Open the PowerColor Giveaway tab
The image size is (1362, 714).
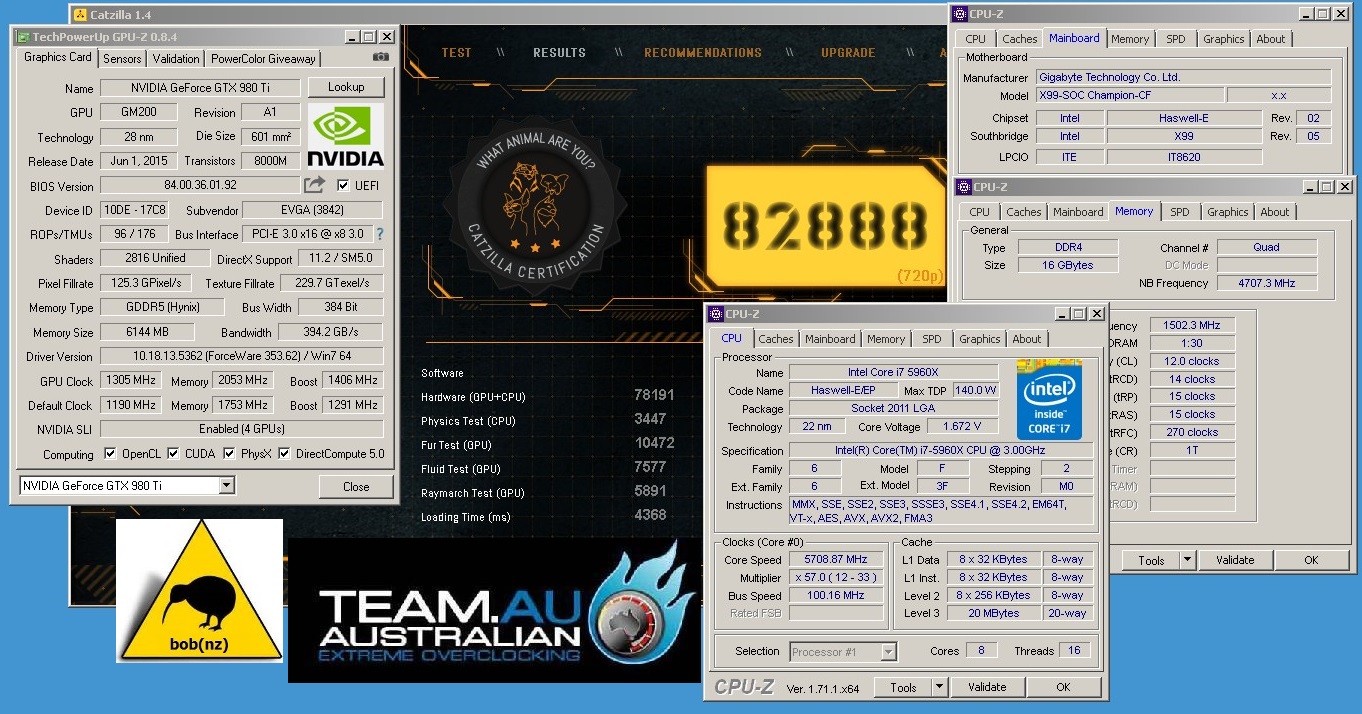click(x=263, y=59)
